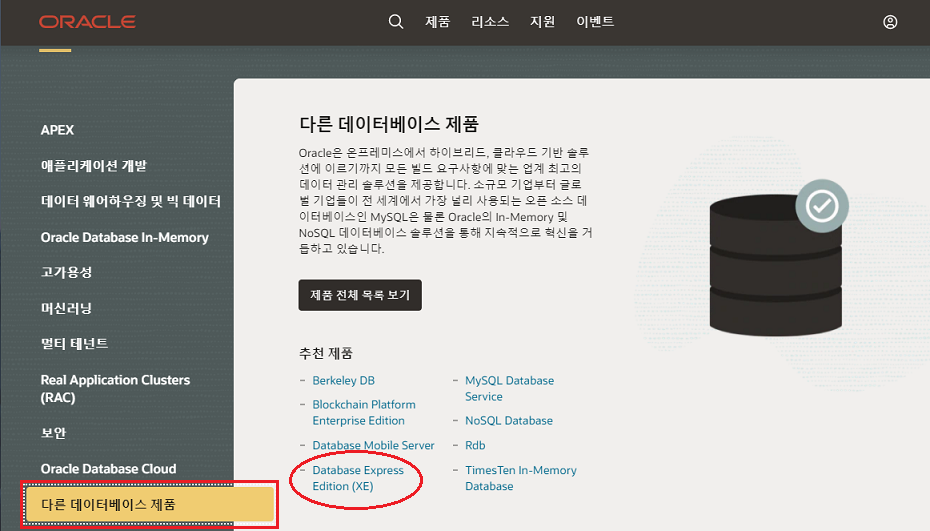Open the search magnifier icon

click(396, 22)
